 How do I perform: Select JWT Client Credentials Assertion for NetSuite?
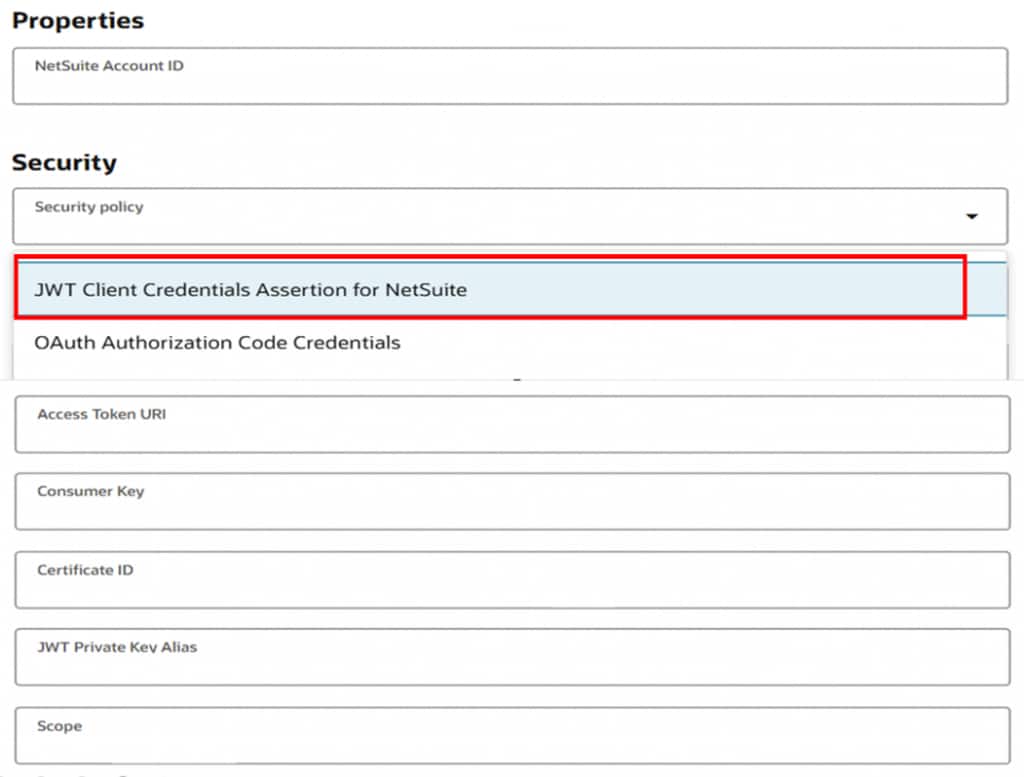coord(250,290)
